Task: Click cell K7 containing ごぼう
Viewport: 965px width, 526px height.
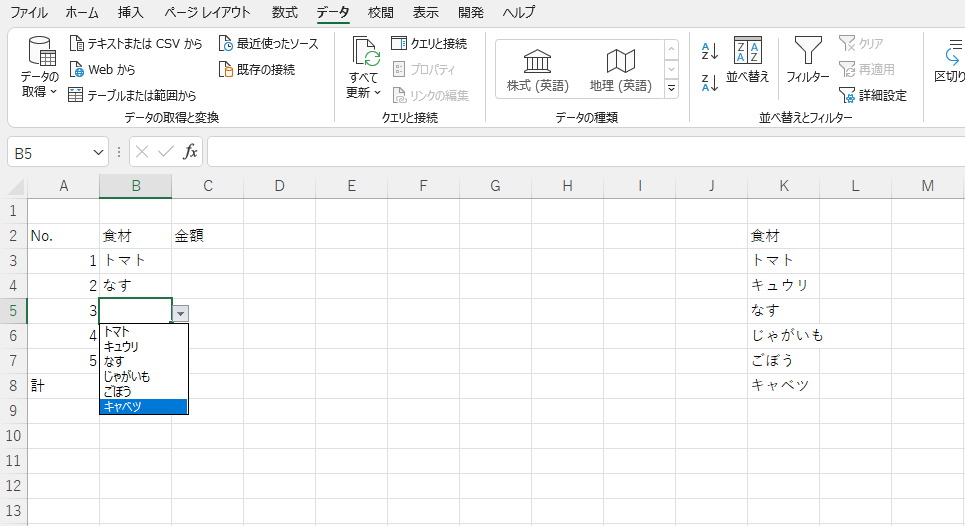Action: pos(783,361)
